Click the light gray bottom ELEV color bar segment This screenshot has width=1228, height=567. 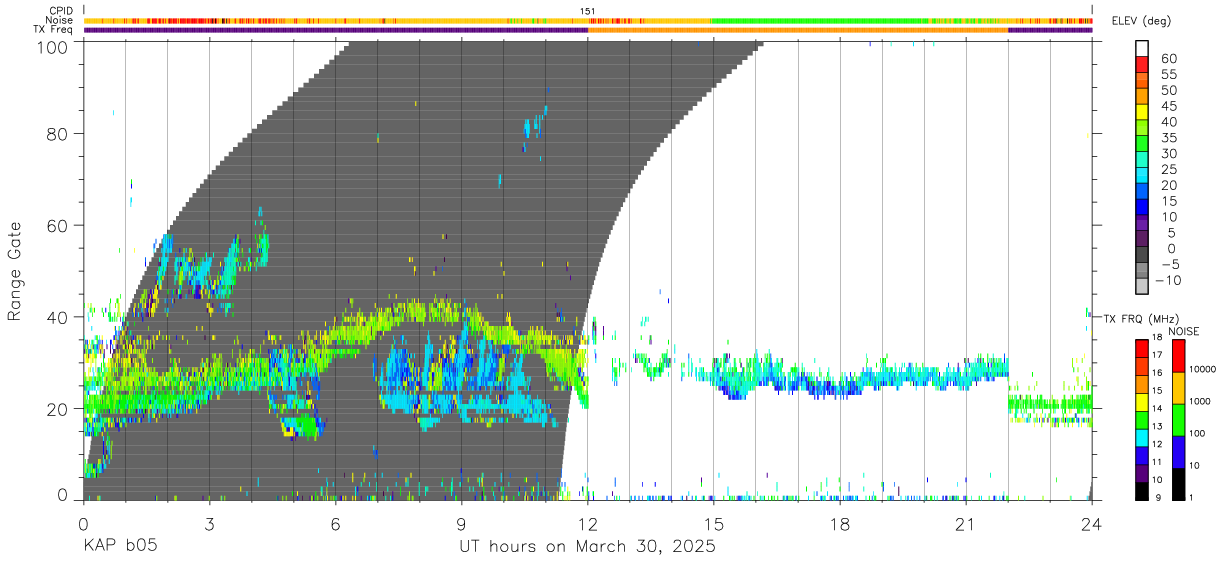[1141, 287]
